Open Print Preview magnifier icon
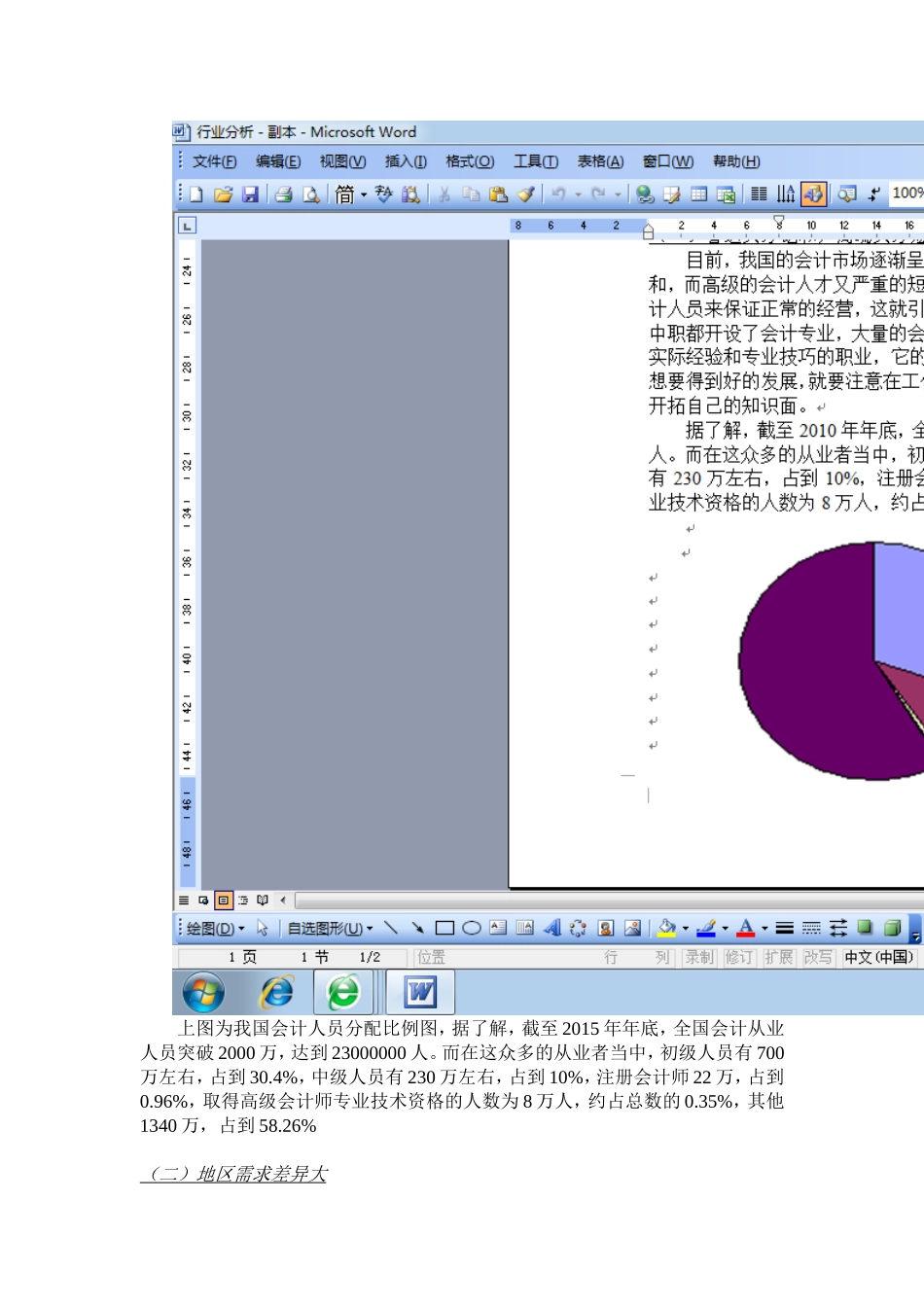924x1307 pixels. pyautogui.click(x=311, y=194)
